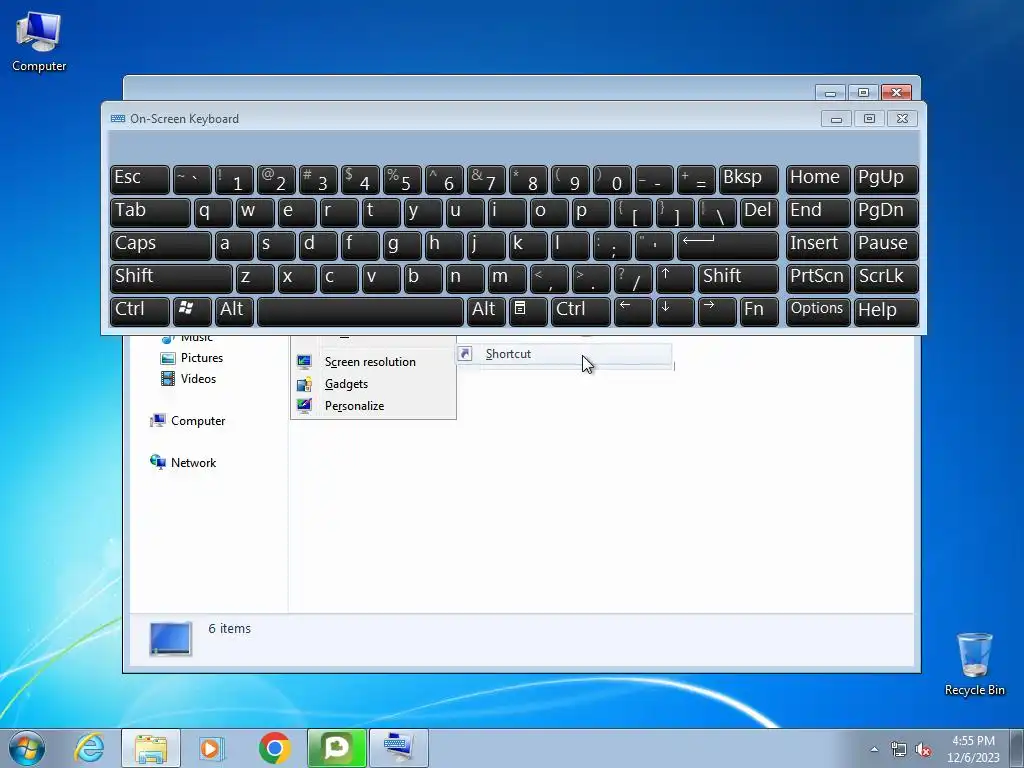Open the green chat app taskbar icon
This screenshot has width=1024, height=768.
[x=337, y=748]
